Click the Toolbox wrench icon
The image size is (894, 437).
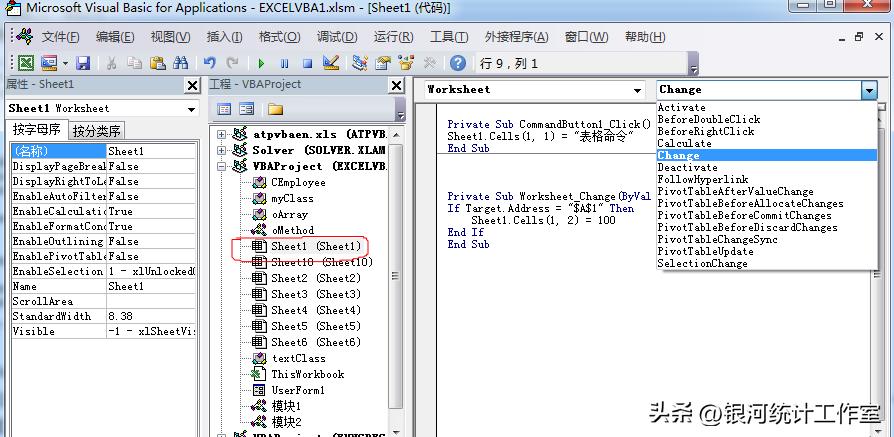(429, 63)
